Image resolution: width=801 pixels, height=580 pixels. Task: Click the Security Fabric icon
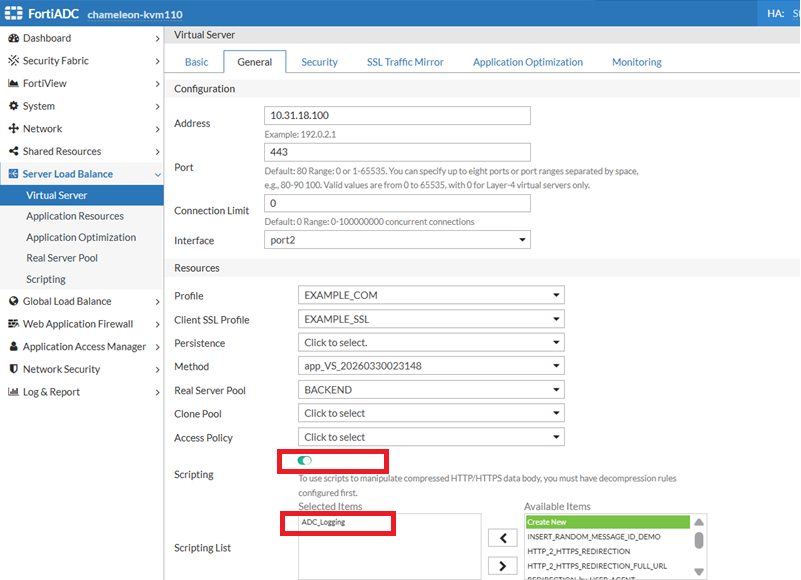pyautogui.click(x=14, y=61)
